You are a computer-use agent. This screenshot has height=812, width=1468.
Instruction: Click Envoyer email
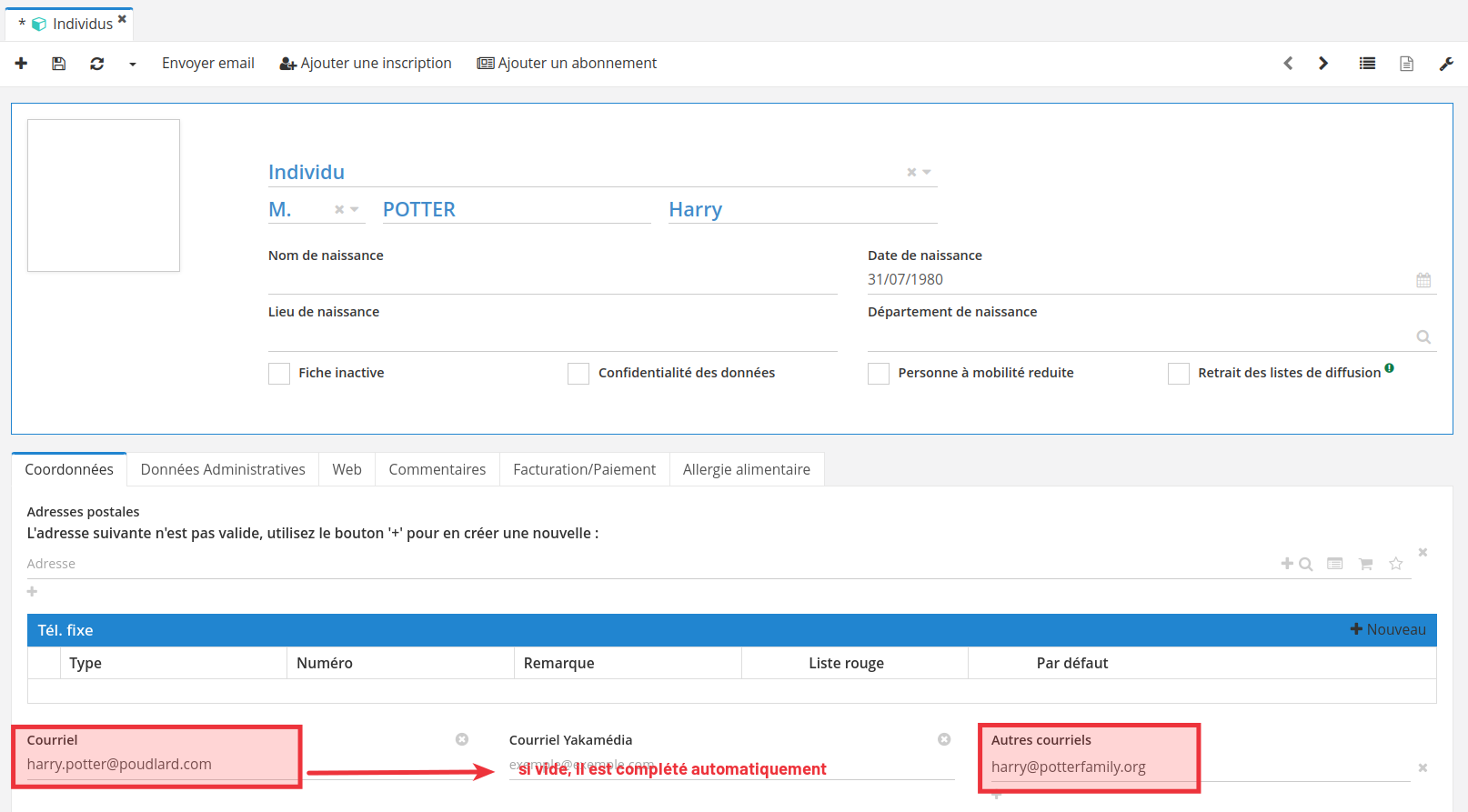coord(208,63)
